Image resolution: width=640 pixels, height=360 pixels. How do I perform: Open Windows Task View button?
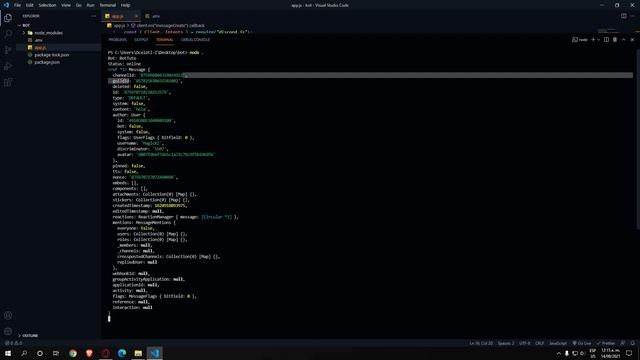56,353
